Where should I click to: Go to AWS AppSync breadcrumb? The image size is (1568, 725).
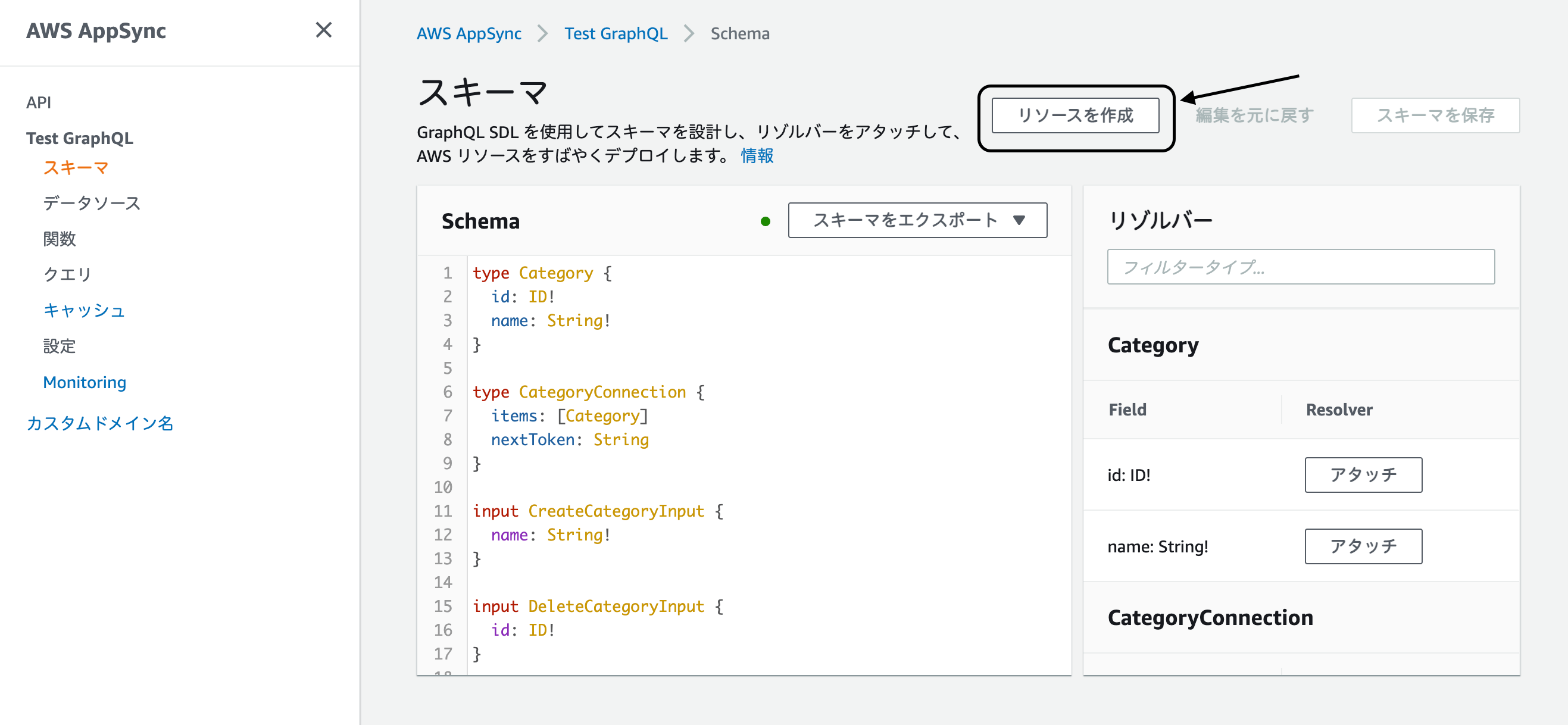coord(468,33)
